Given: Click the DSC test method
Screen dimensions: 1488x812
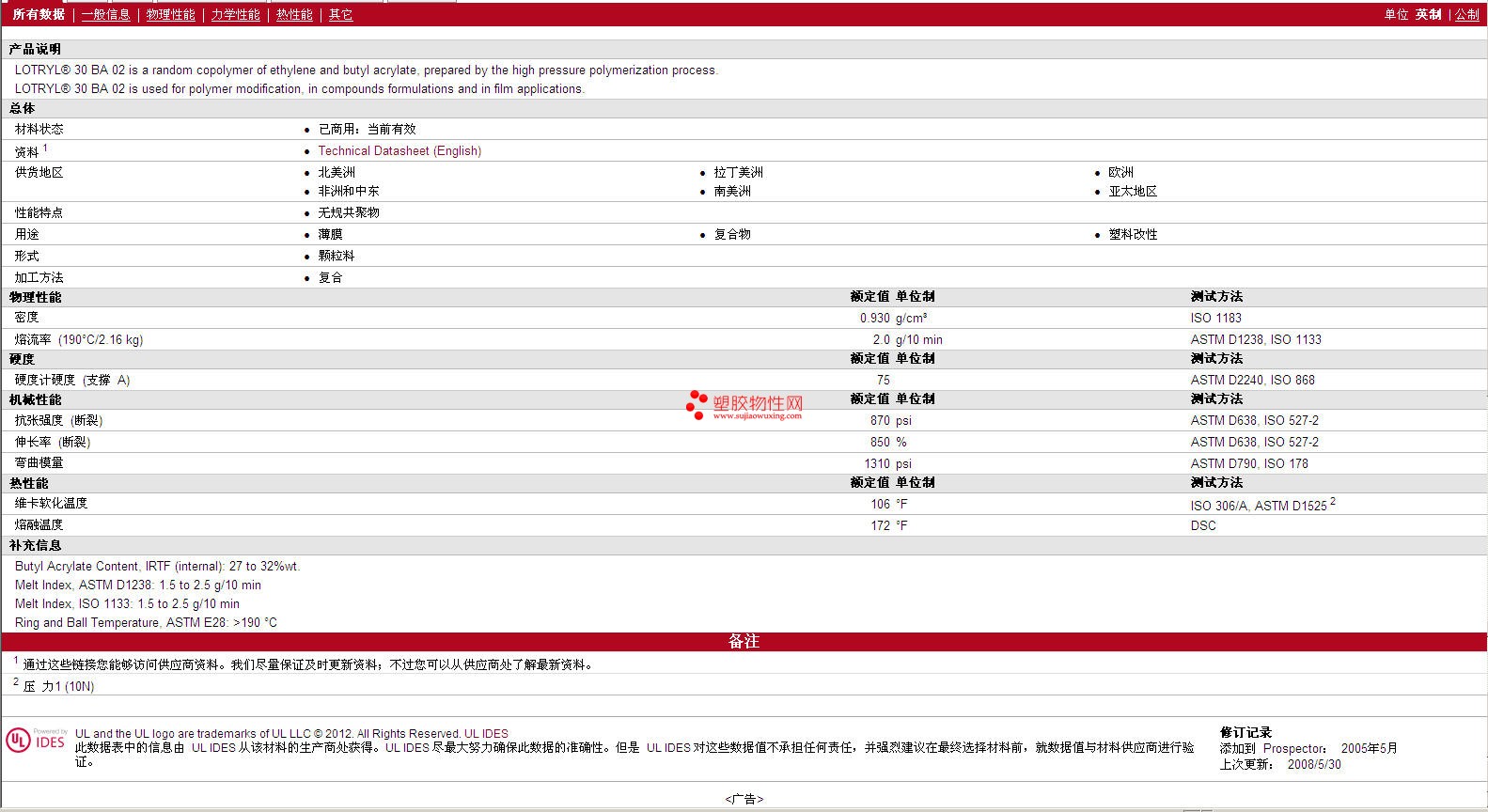Looking at the screenshot, I should point(1203,526).
